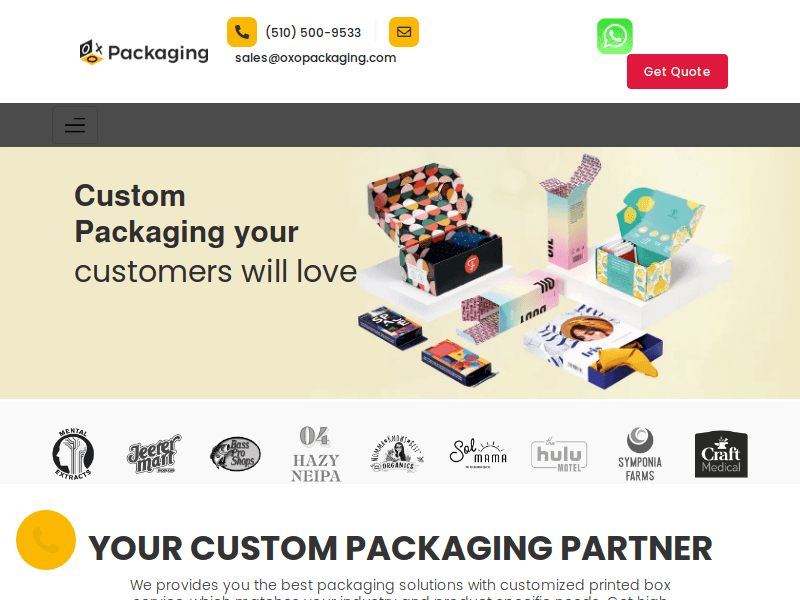Image resolution: width=800 pixels, height=600 pixels.
Task: Click the yellow phone icon in header
Action: 242,32
